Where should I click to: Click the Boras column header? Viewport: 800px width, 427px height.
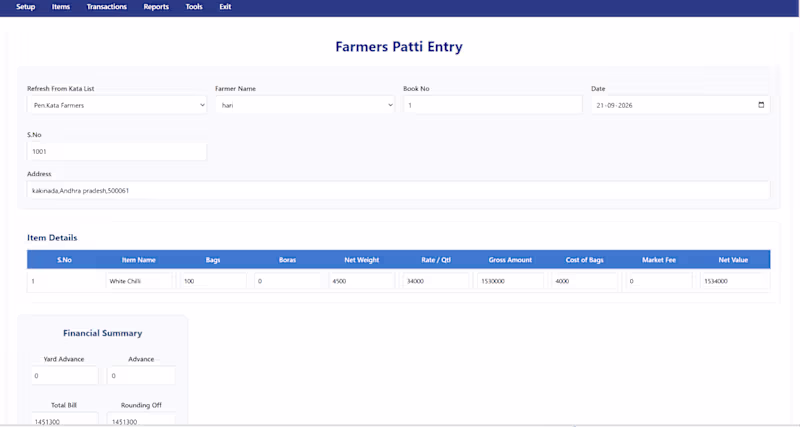(288, 260)
